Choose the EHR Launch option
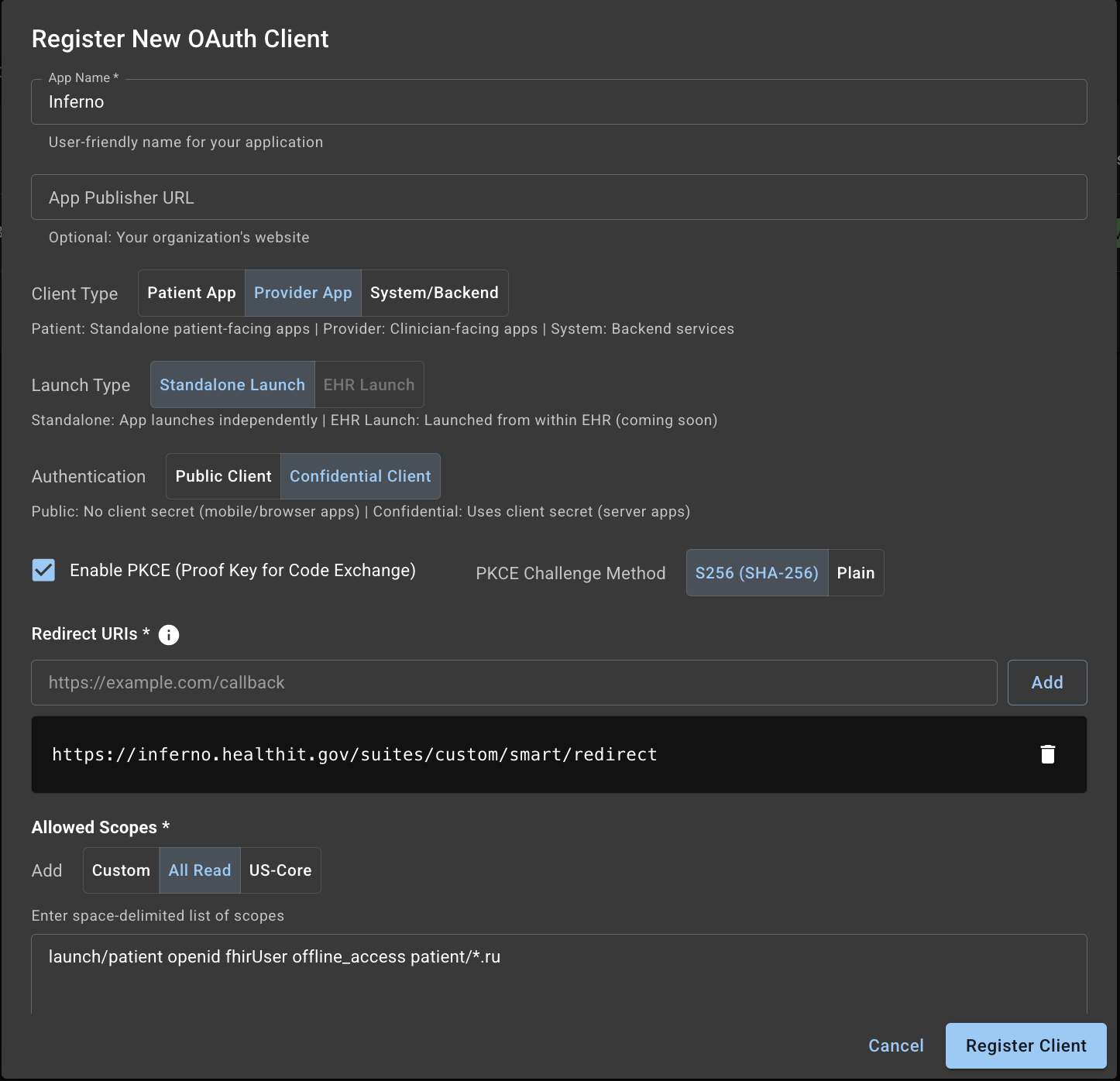Screen dimensions: 1120x1081 coord(369,385)
